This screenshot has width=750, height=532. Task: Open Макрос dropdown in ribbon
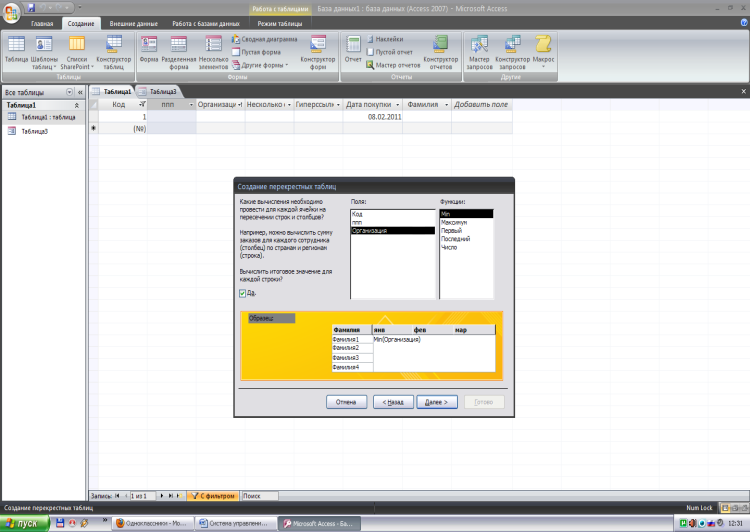543,52
